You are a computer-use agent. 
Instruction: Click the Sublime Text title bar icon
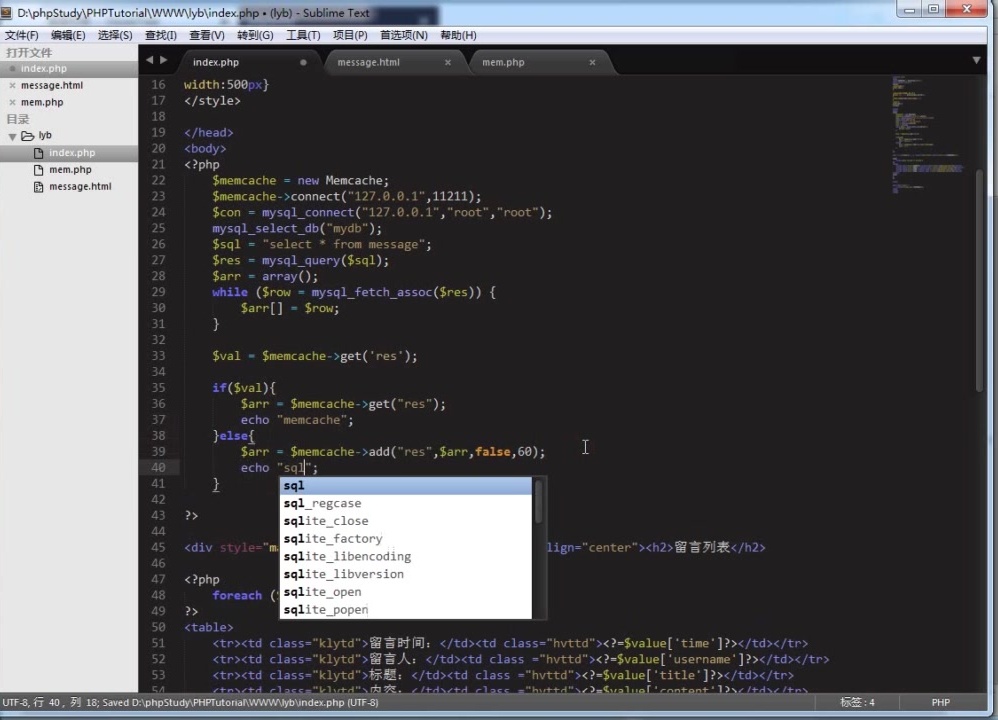6,12
